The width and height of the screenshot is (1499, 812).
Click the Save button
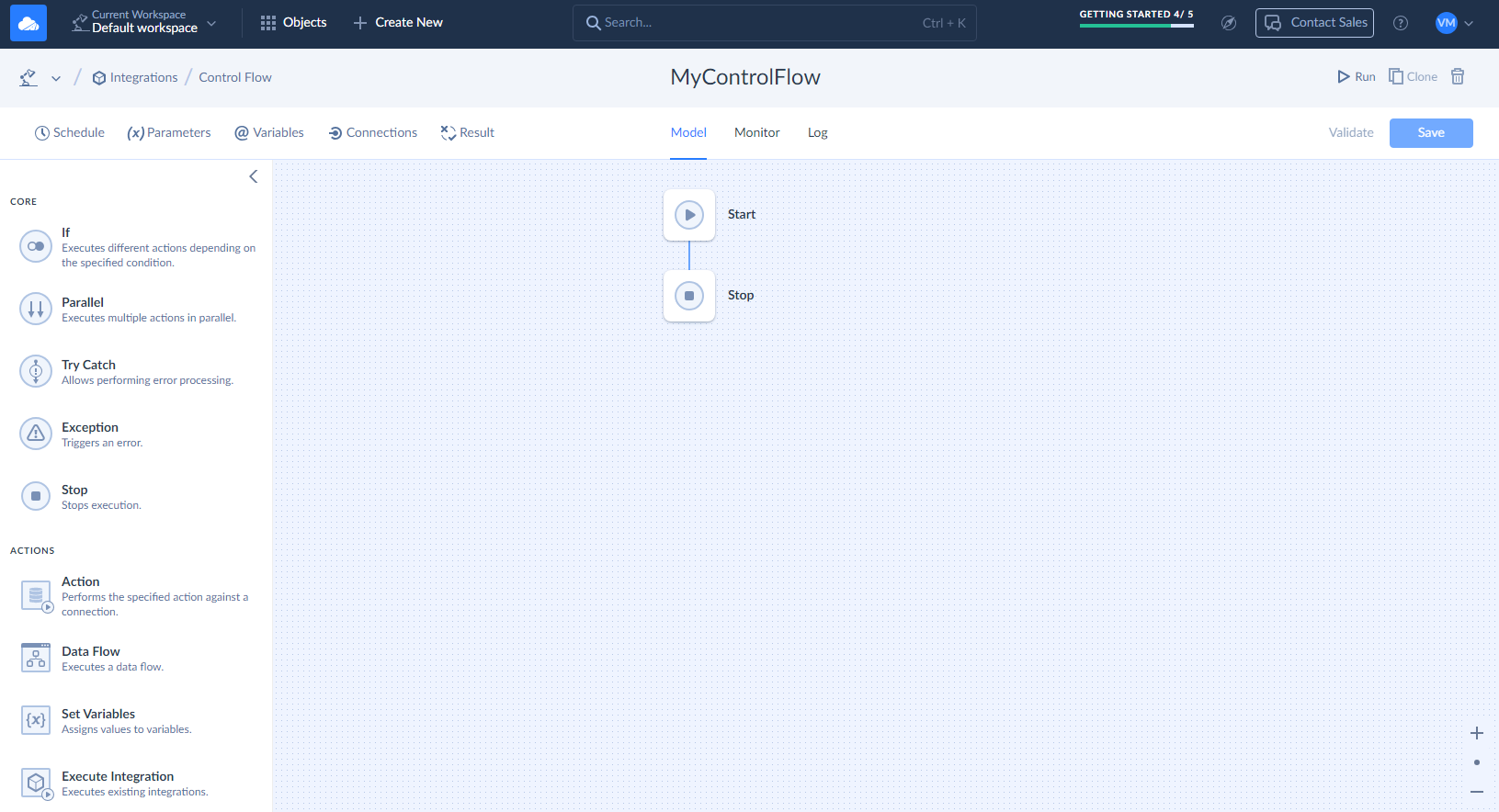click(1430, 133)
